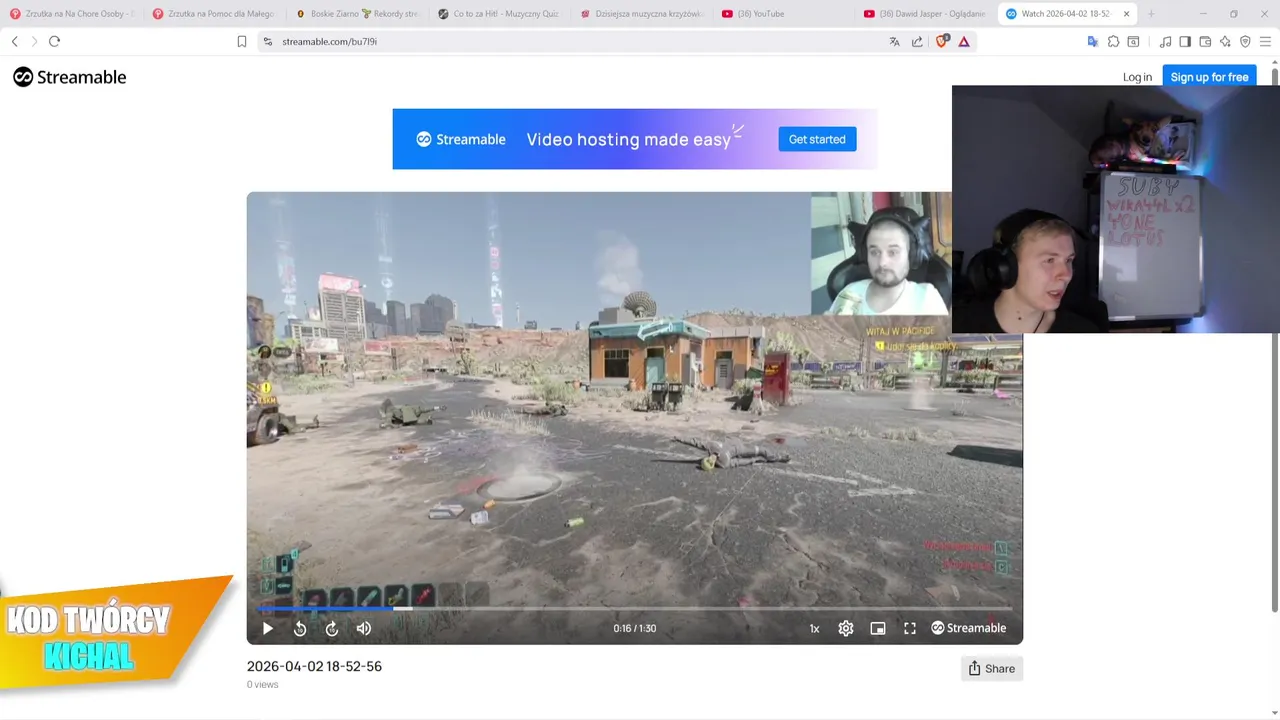Image resolution: width=1280 pixels, height=720 pixels.
Task: Go forward in browser history
Action: pyautogui.click(x=34, y=41)
